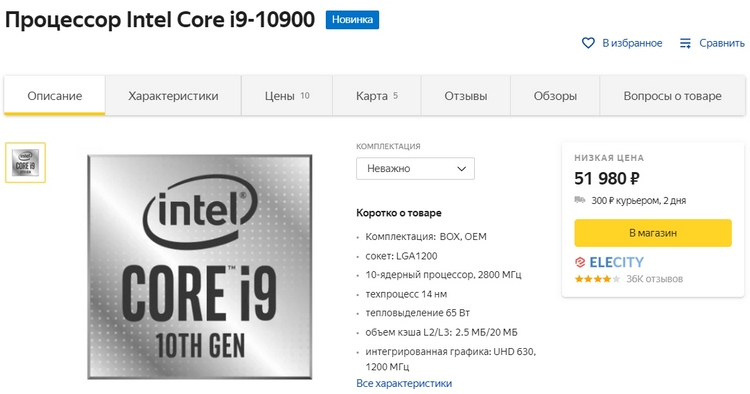The height and width of the screenshot is (394, 750).
Task: Click the ELECITY store logo
Action: pyautogui.click(x=609, y=262)
